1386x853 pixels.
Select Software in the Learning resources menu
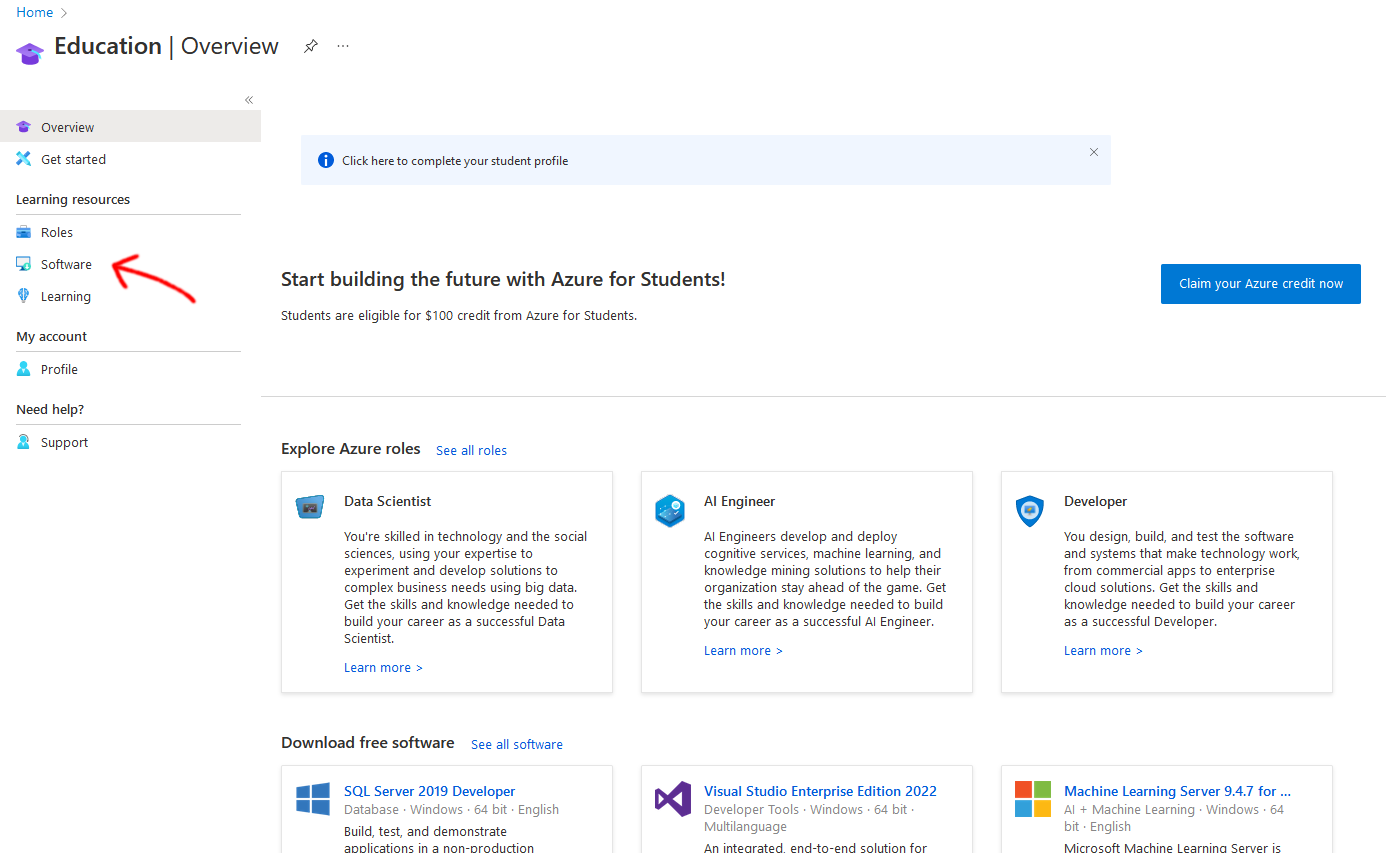[66, 264]
